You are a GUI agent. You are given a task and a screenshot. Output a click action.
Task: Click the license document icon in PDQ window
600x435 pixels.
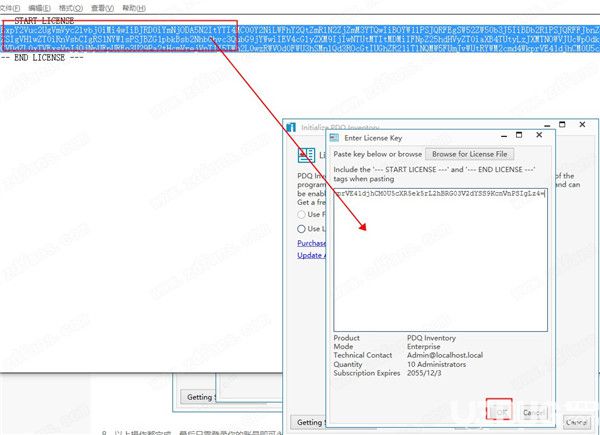[307, 155]
